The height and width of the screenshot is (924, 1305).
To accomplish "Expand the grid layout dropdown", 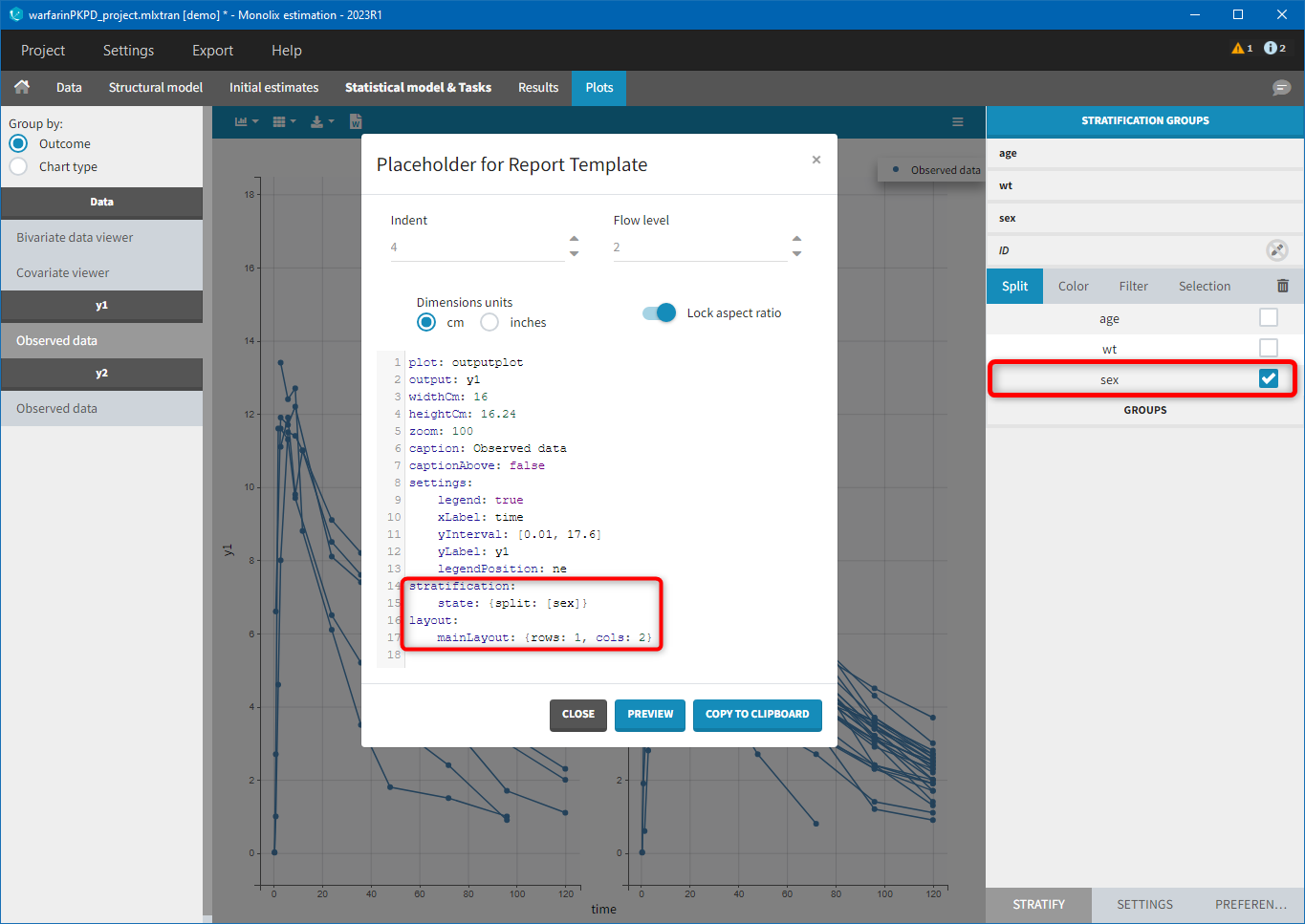I will [x=284, y=122].
